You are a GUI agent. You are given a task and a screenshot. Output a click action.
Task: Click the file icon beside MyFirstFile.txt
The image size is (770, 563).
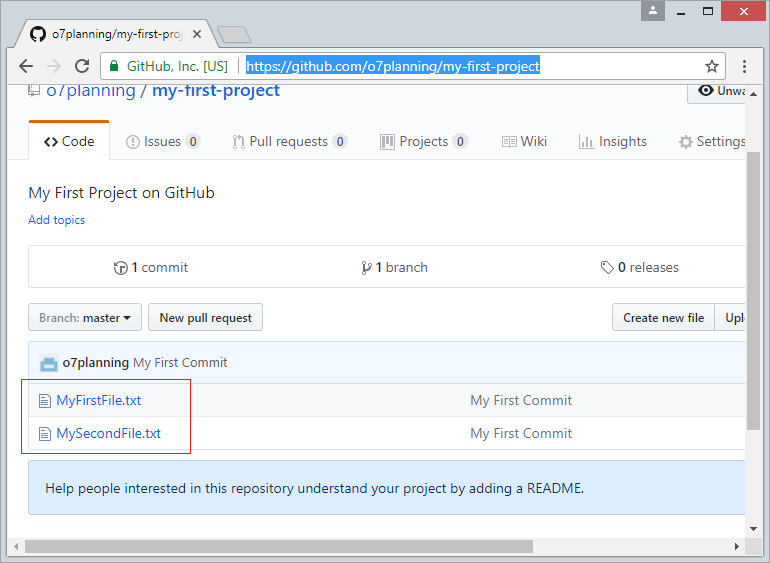coord(45,401)
